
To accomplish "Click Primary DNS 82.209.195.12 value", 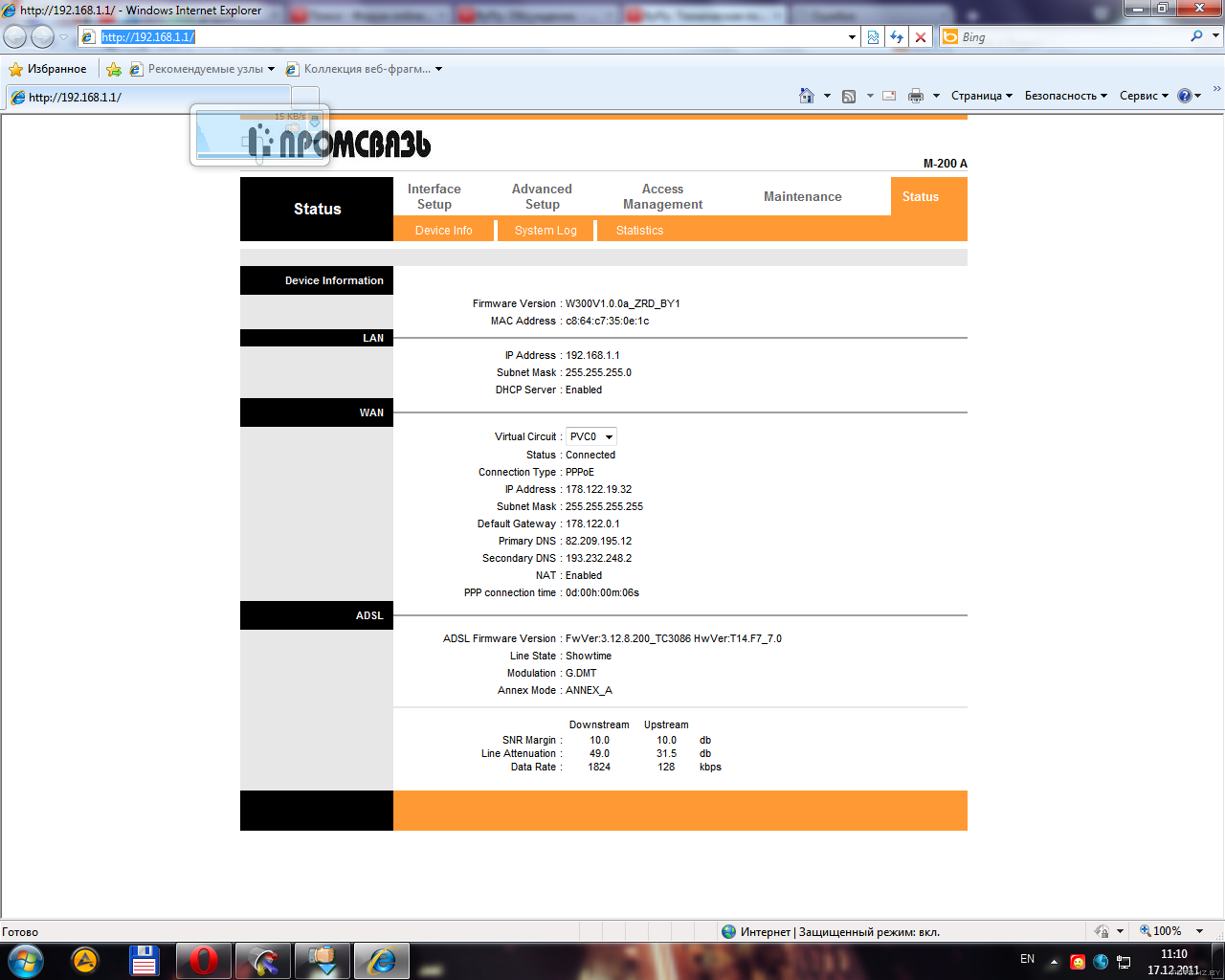I will [x=598, y=541].
